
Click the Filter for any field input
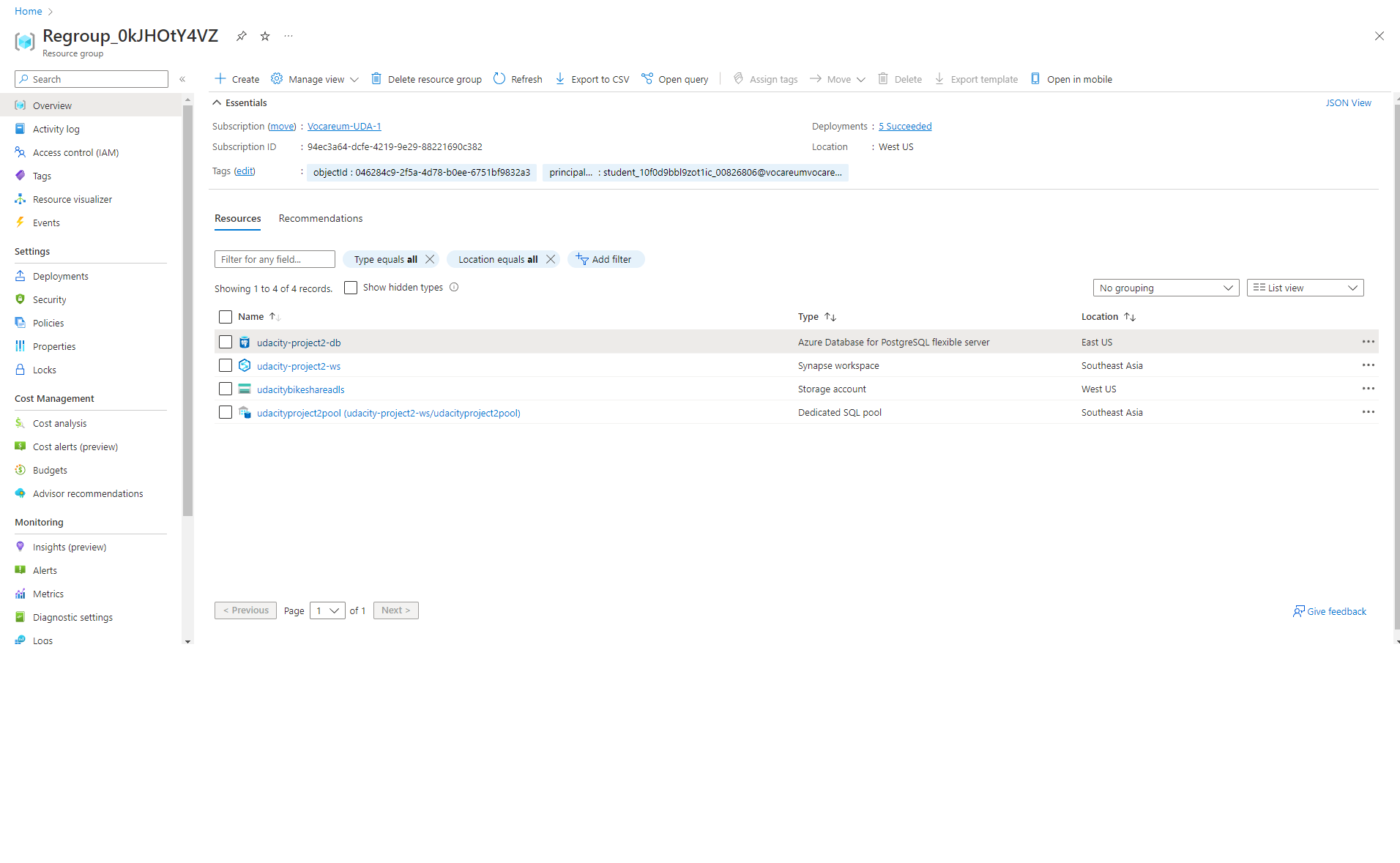tap(275, 259)
